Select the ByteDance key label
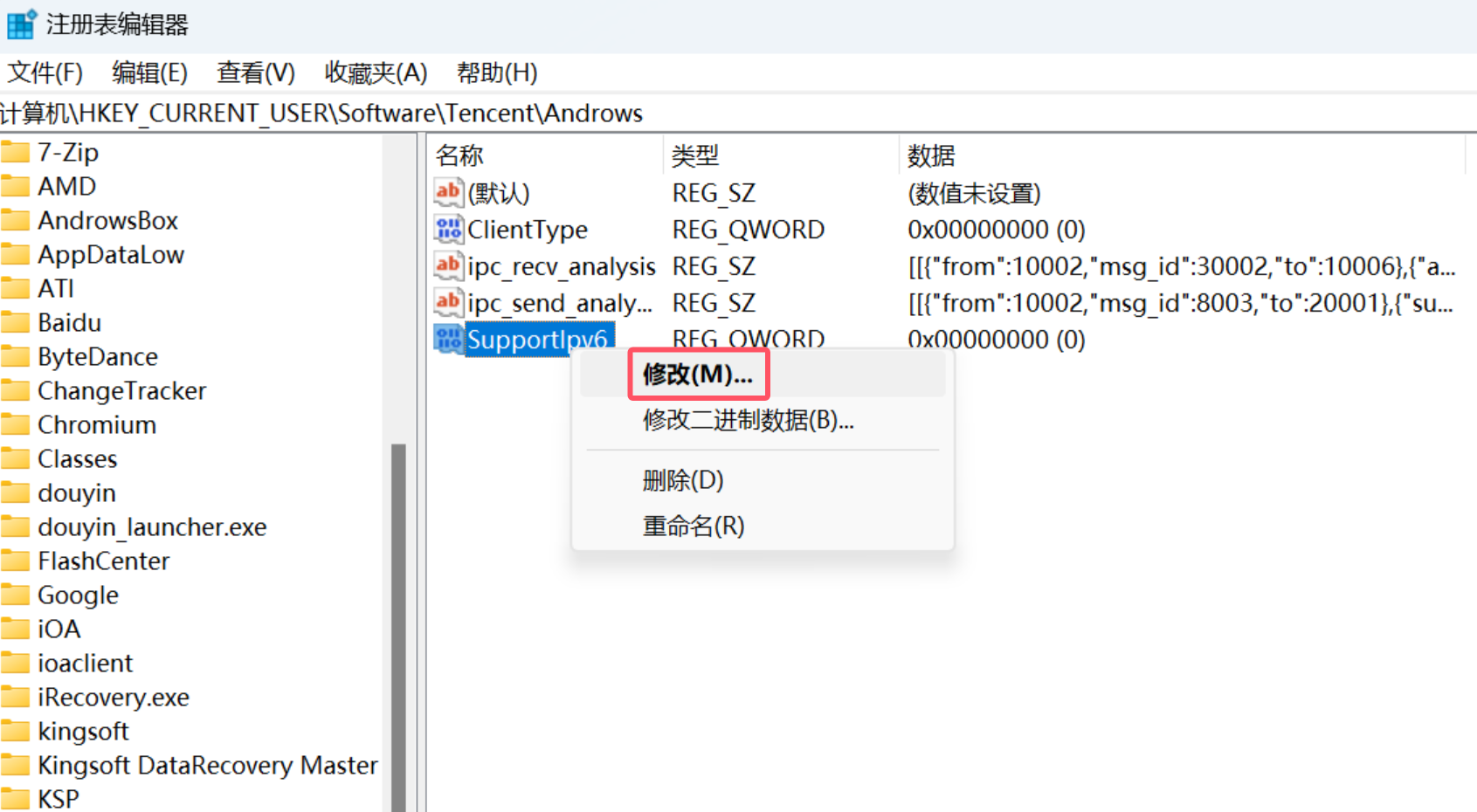This screenshot has width=1477, height=812. click(98, 357)
